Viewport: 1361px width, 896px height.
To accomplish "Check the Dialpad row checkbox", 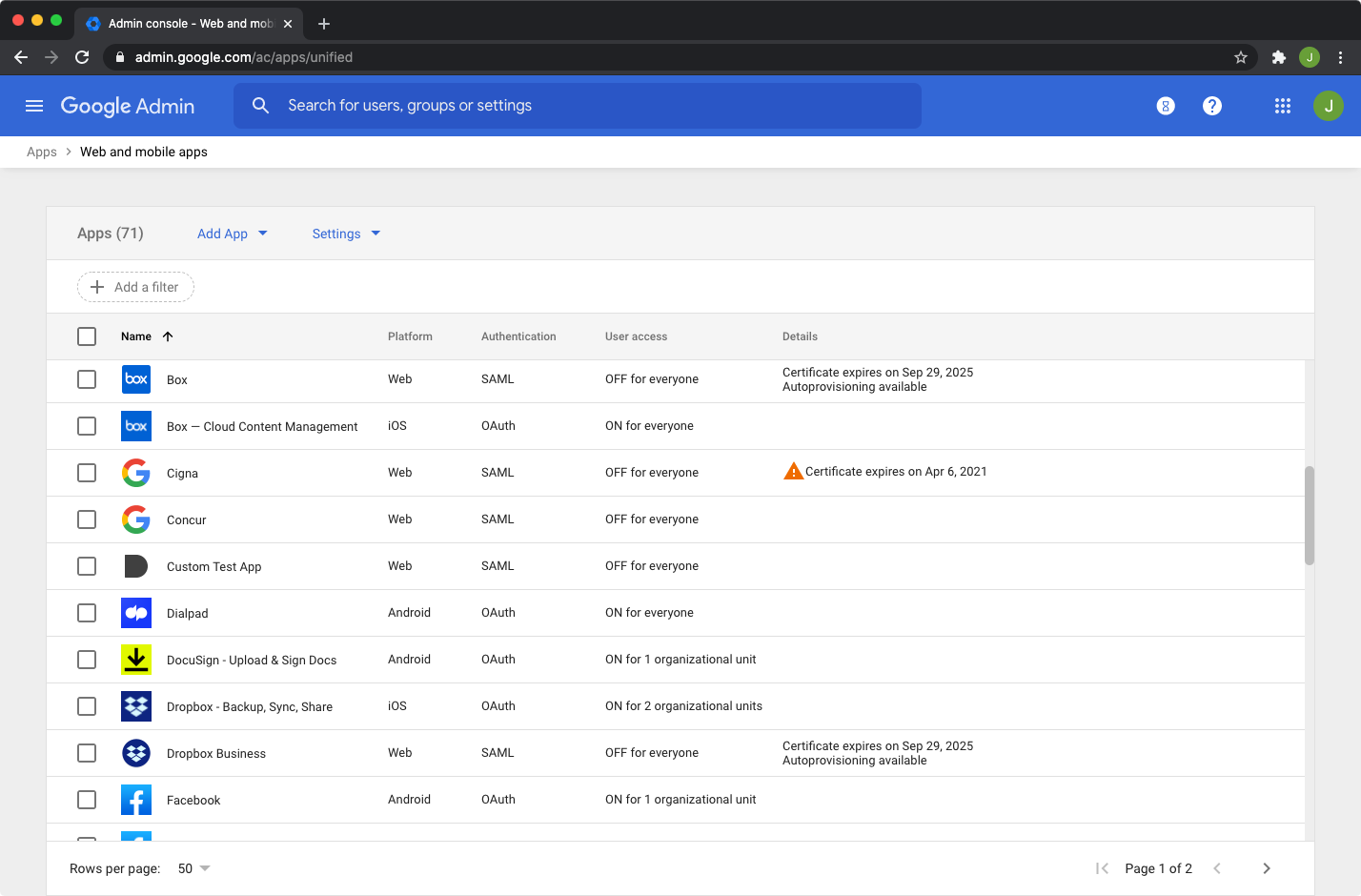I will (x=87, y=613).
